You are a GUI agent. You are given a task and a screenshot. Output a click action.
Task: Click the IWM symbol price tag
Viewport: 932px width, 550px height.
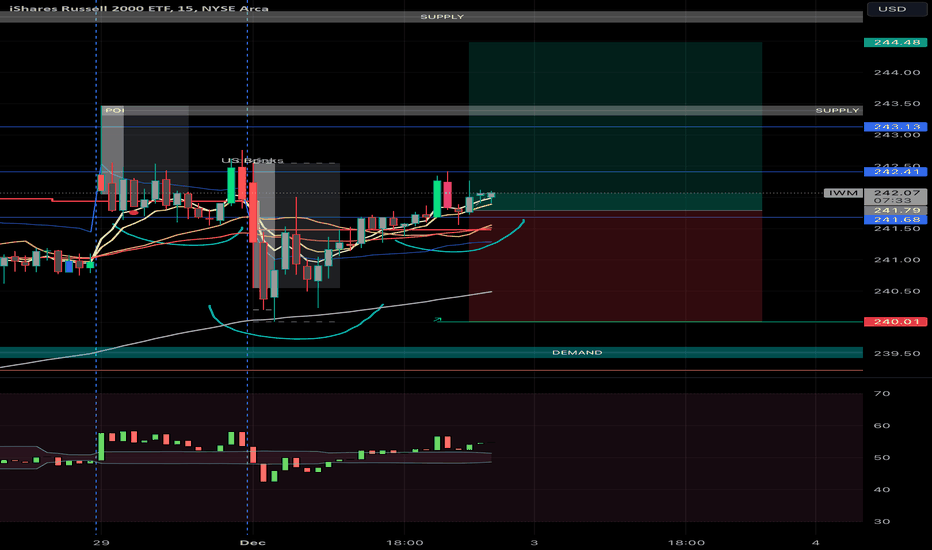tap(843, 193)
